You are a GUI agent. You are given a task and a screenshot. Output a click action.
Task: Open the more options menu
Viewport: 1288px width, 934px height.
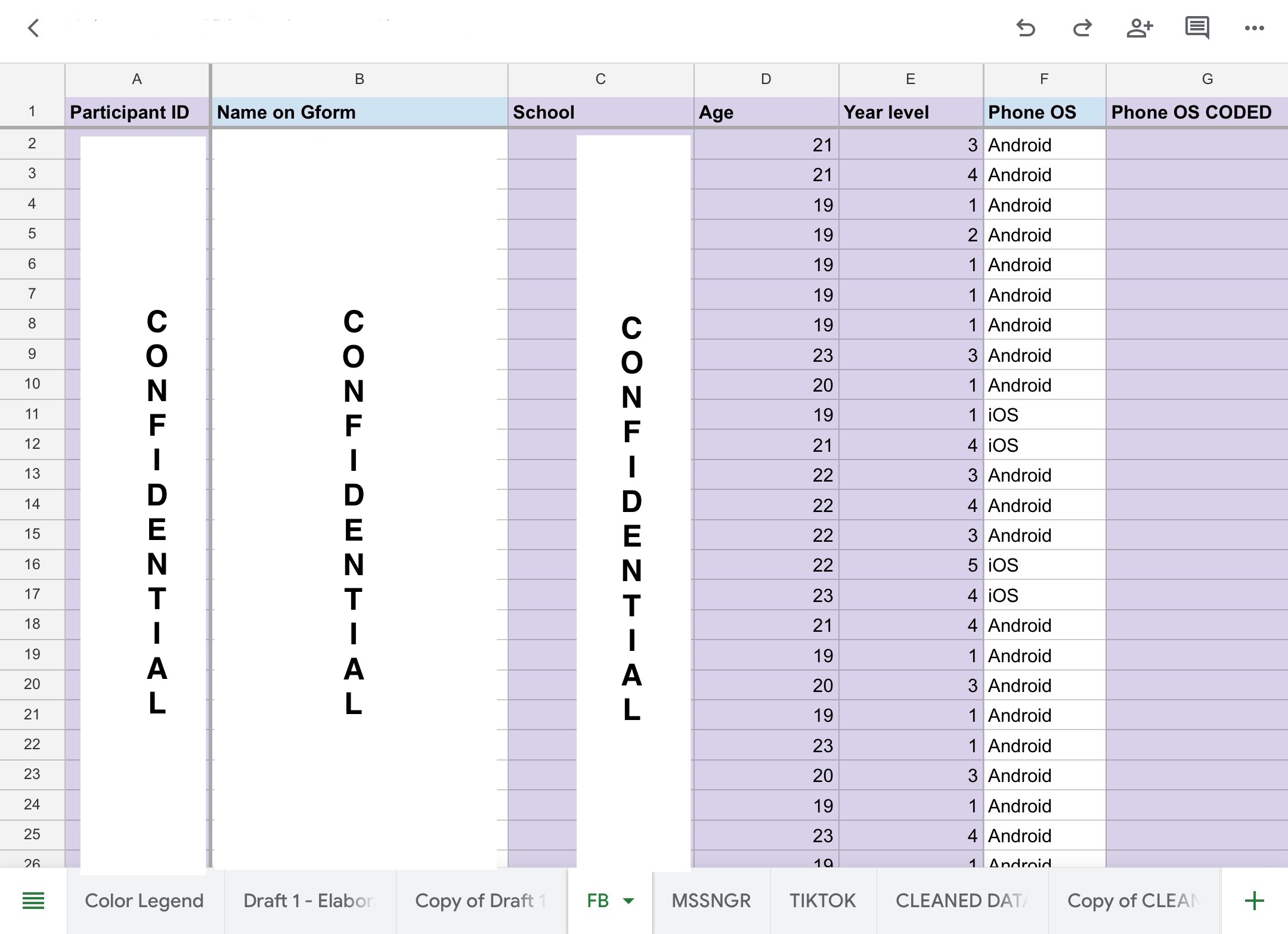1254,28
